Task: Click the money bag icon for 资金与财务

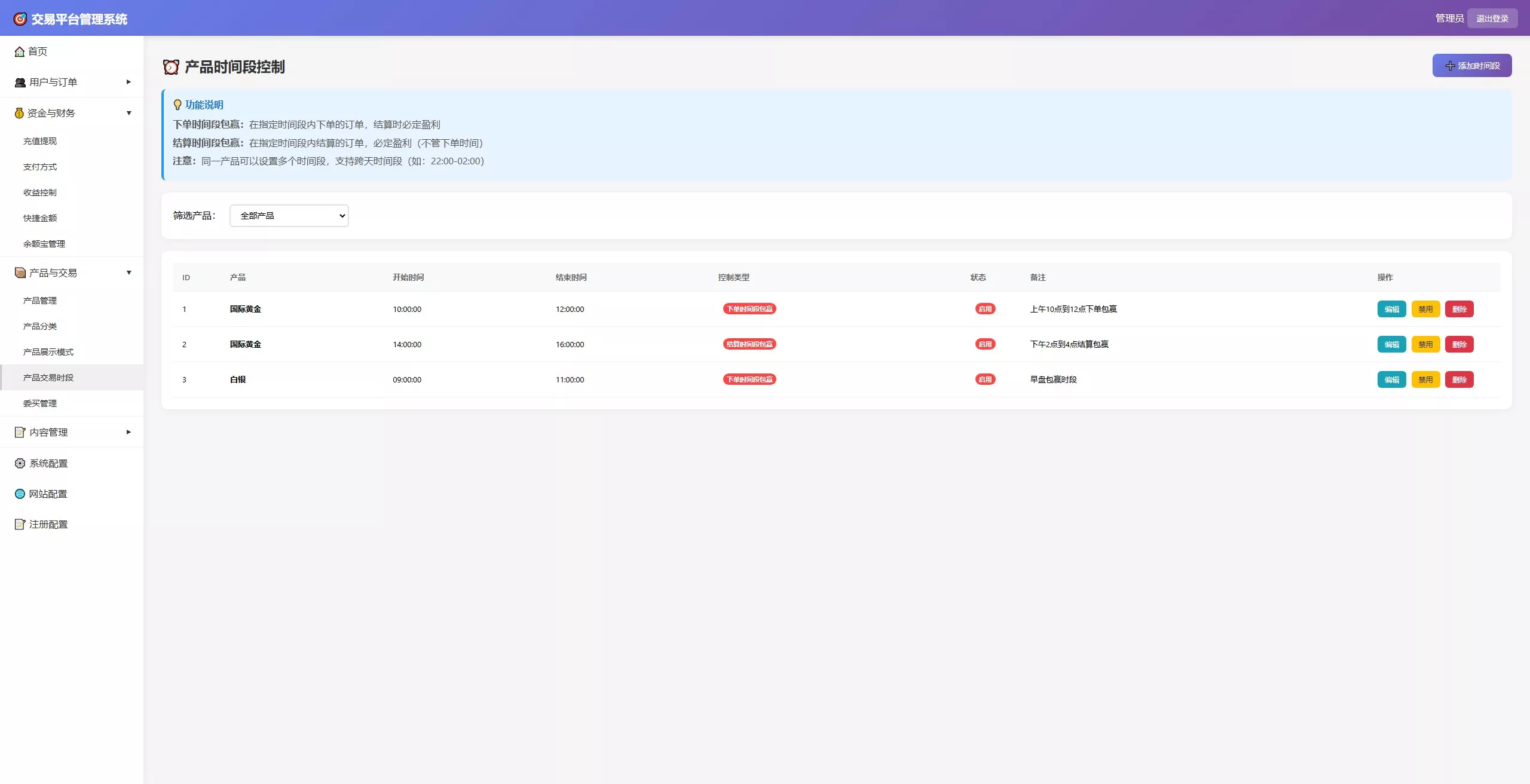Action: point(19,113)
